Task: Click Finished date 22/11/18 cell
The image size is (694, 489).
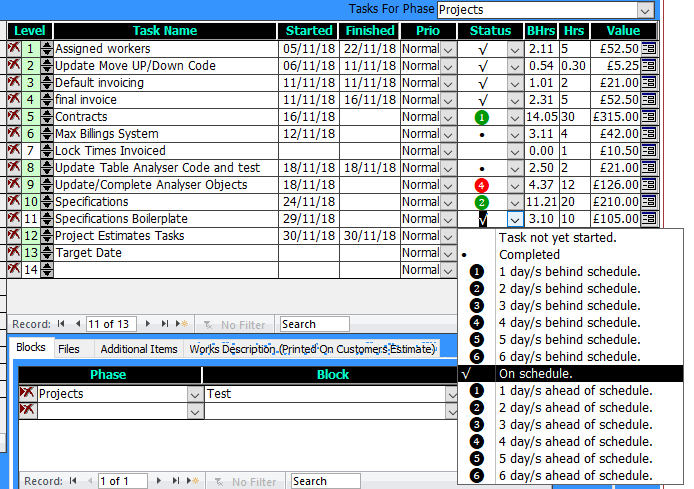Action: [370, 49]
